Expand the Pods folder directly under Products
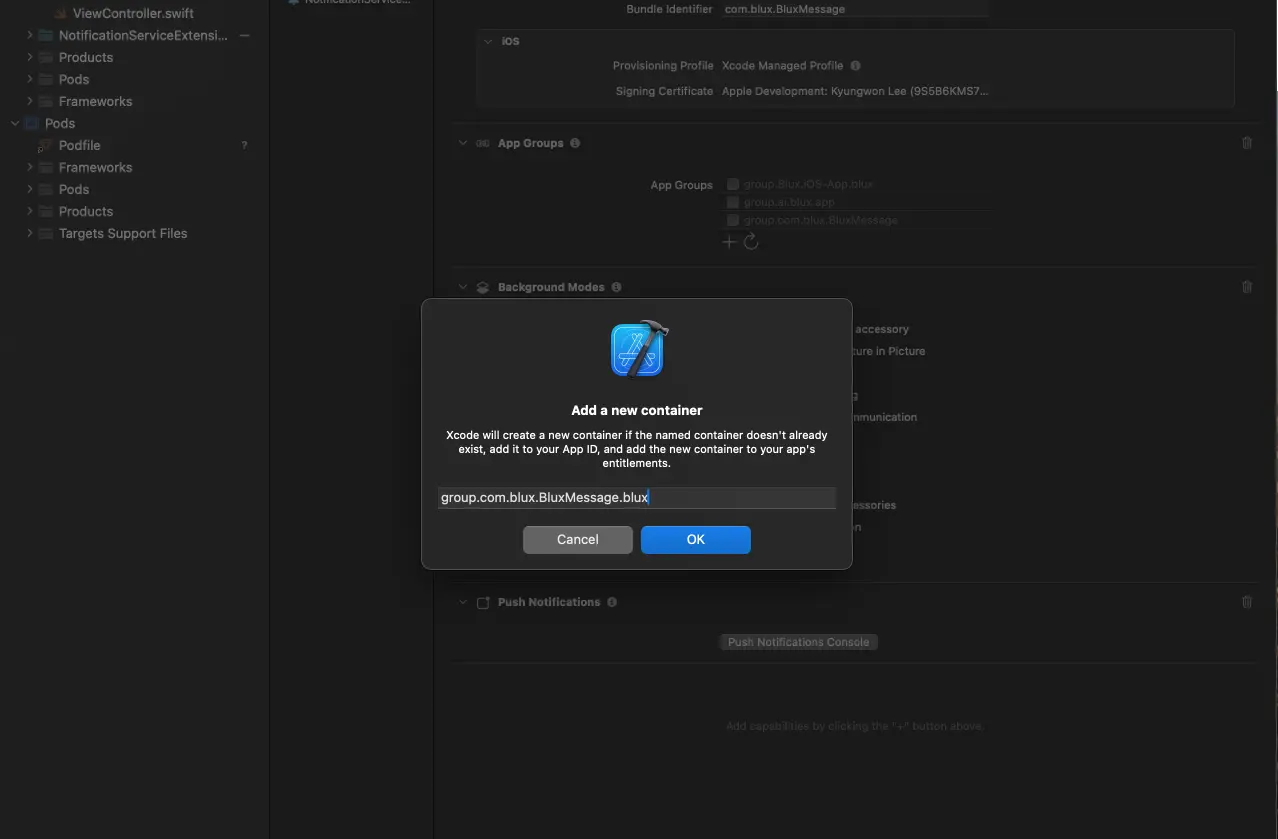Image resolution: width=1278 pixels, height=839 pixels. pyautogui.click(x=30, y=79)
